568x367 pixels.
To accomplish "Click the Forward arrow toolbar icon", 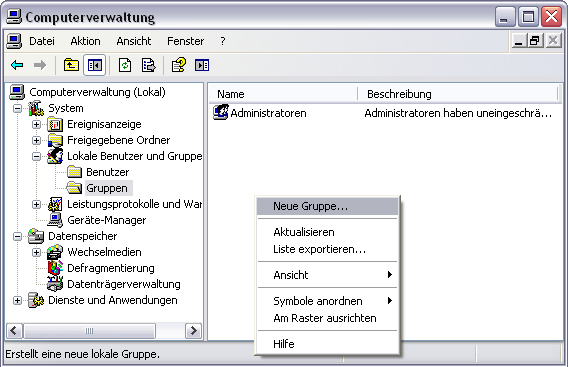I will [x=40, y=65].
